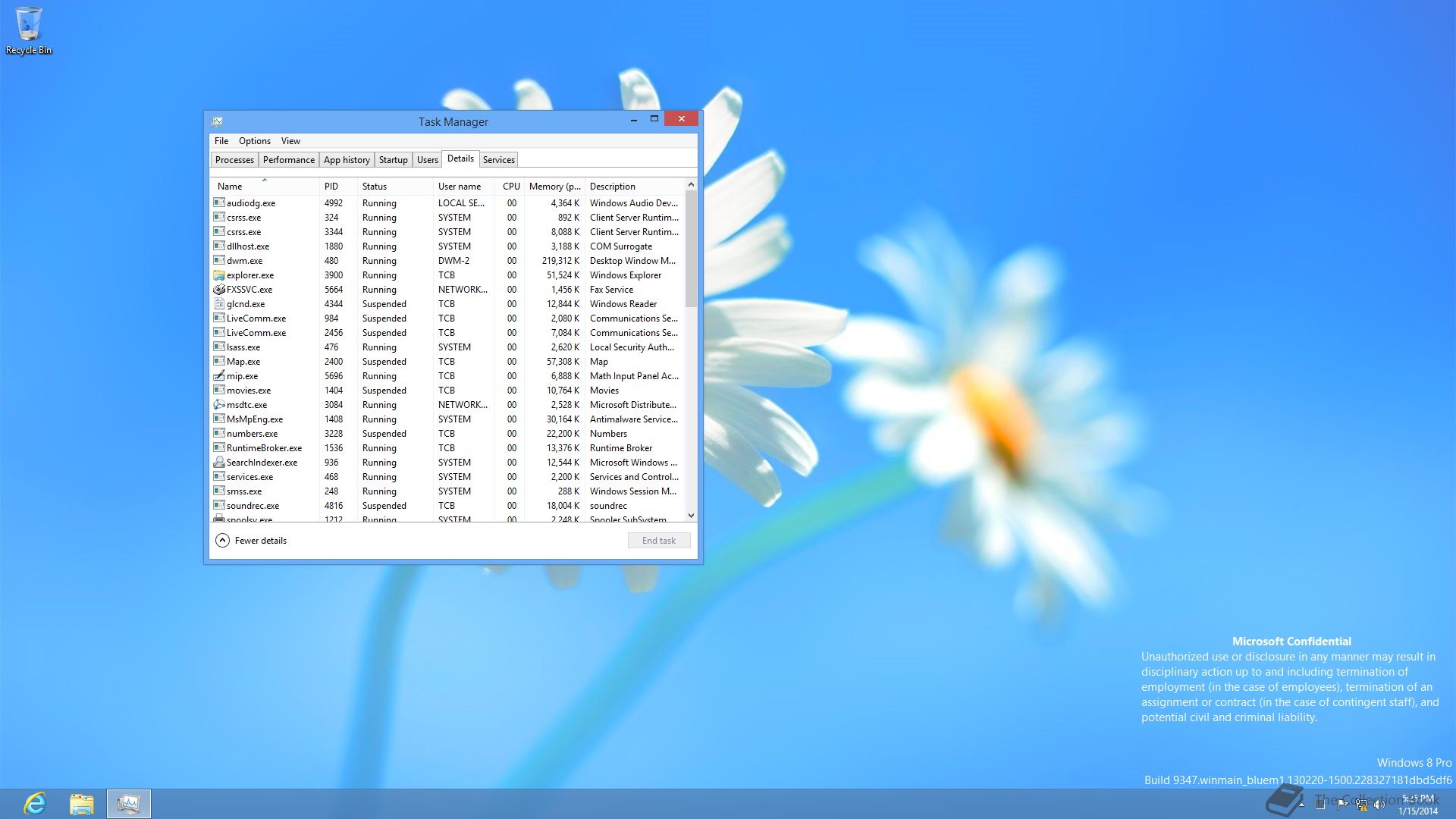
Task: Select LiveComm.exe with PID 2456
Action: pyautogui.click(x=447, y=333)
